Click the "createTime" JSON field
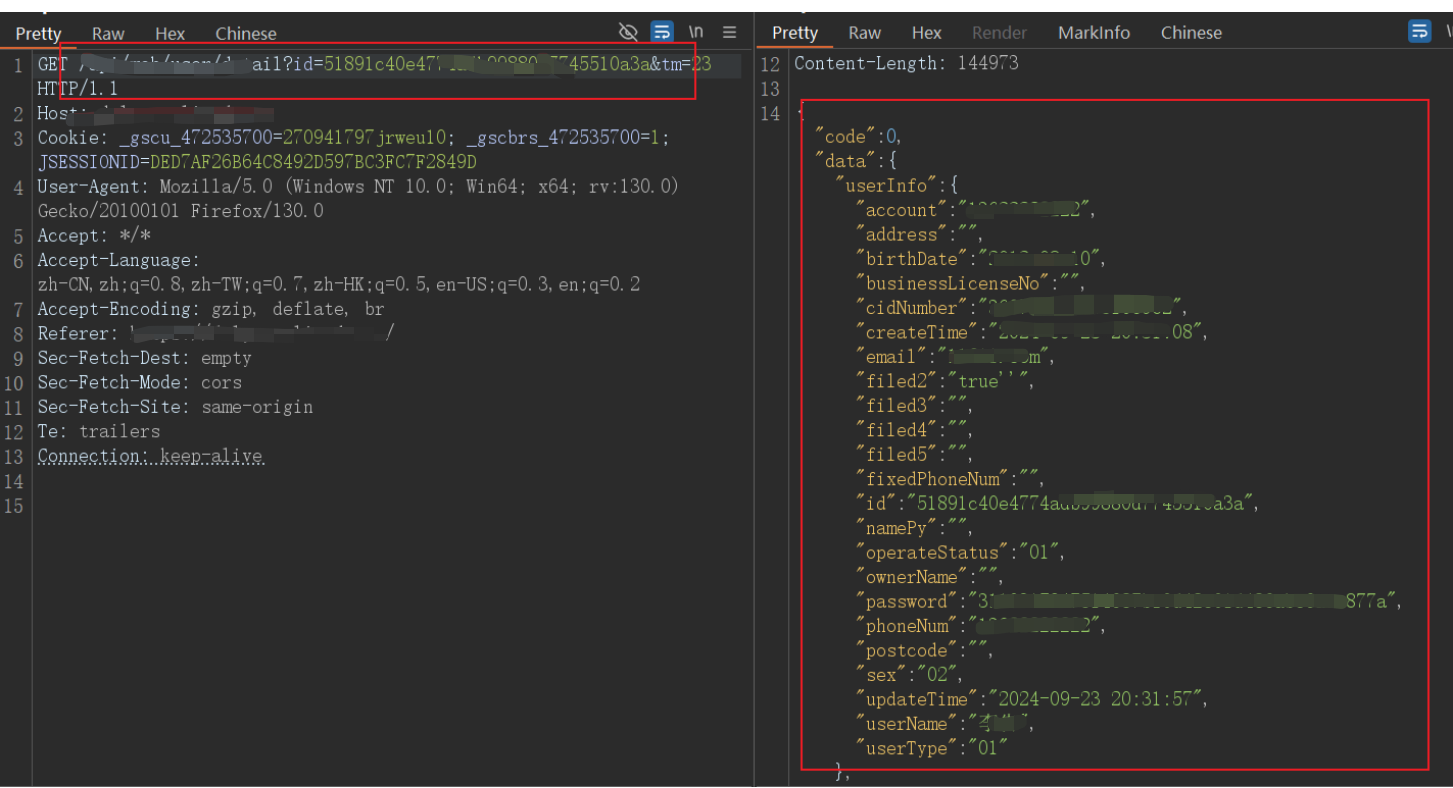The height and width of the screenshot is (788, 1453). pos(1030,333)
